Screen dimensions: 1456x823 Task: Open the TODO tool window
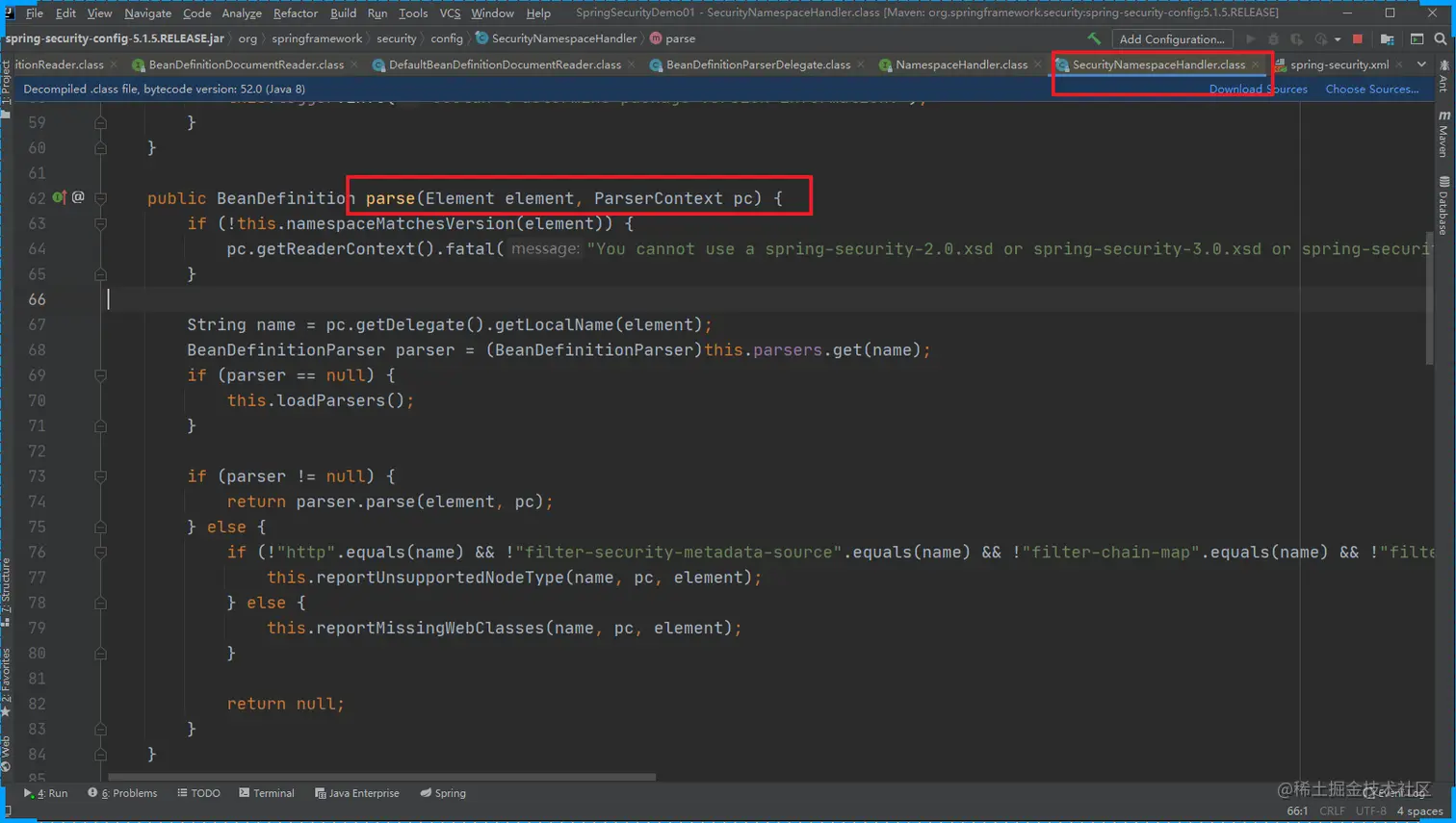198,793
